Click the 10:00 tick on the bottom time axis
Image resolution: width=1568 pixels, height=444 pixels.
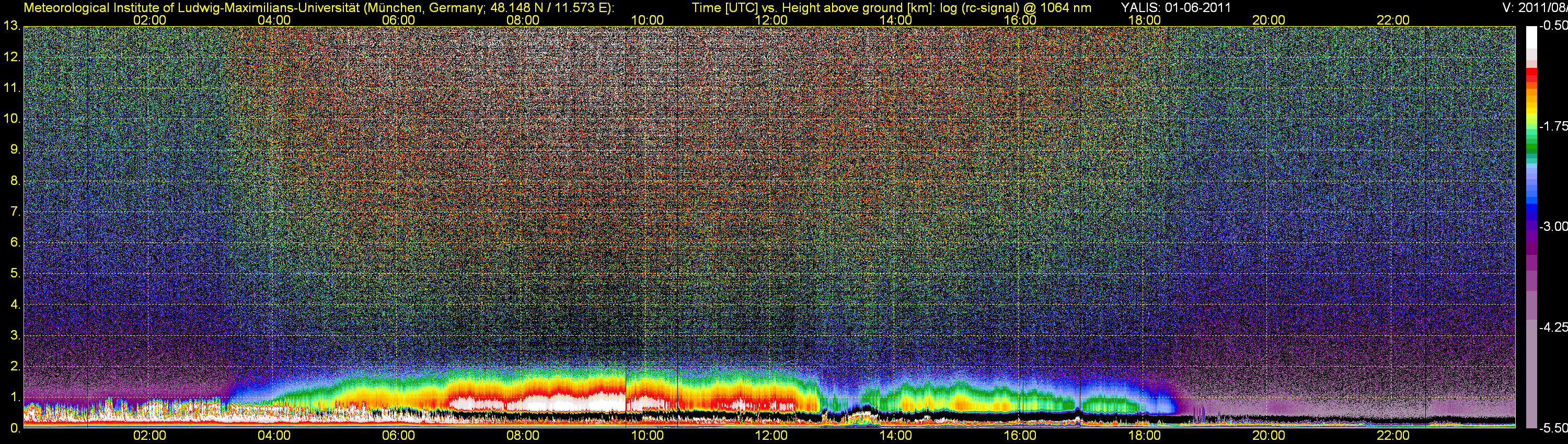tap(647, 436)
